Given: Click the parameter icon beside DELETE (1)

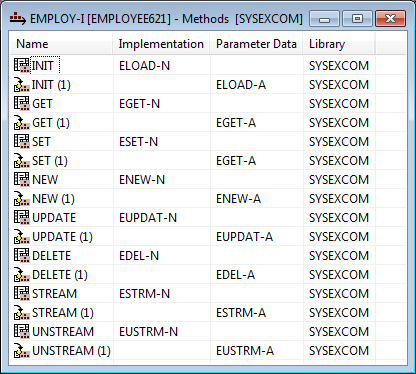Looking at the screenshot, I should coord(22,275).
